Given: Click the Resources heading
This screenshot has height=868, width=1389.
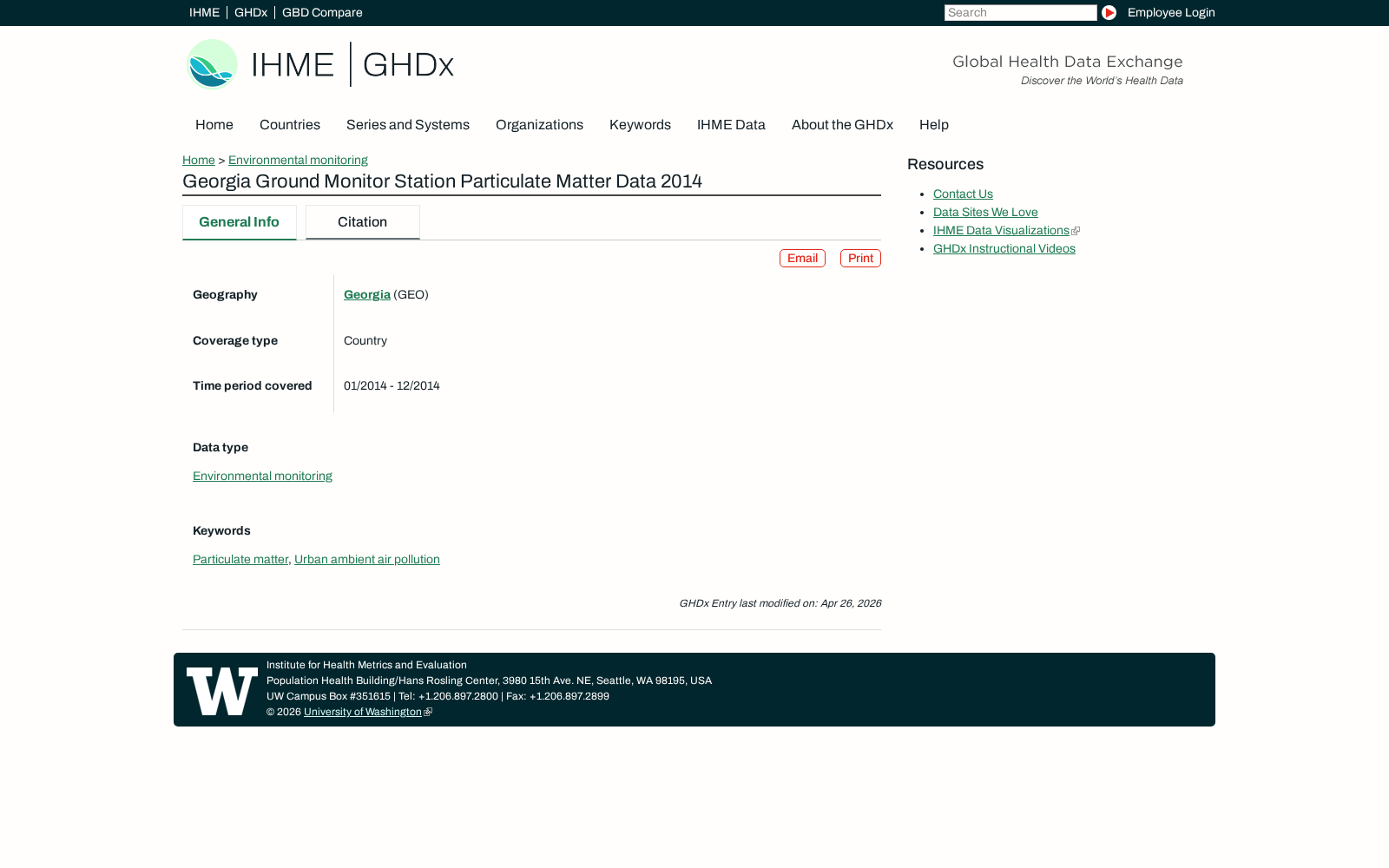Looking at the screenshot, I should click(945, 165).
